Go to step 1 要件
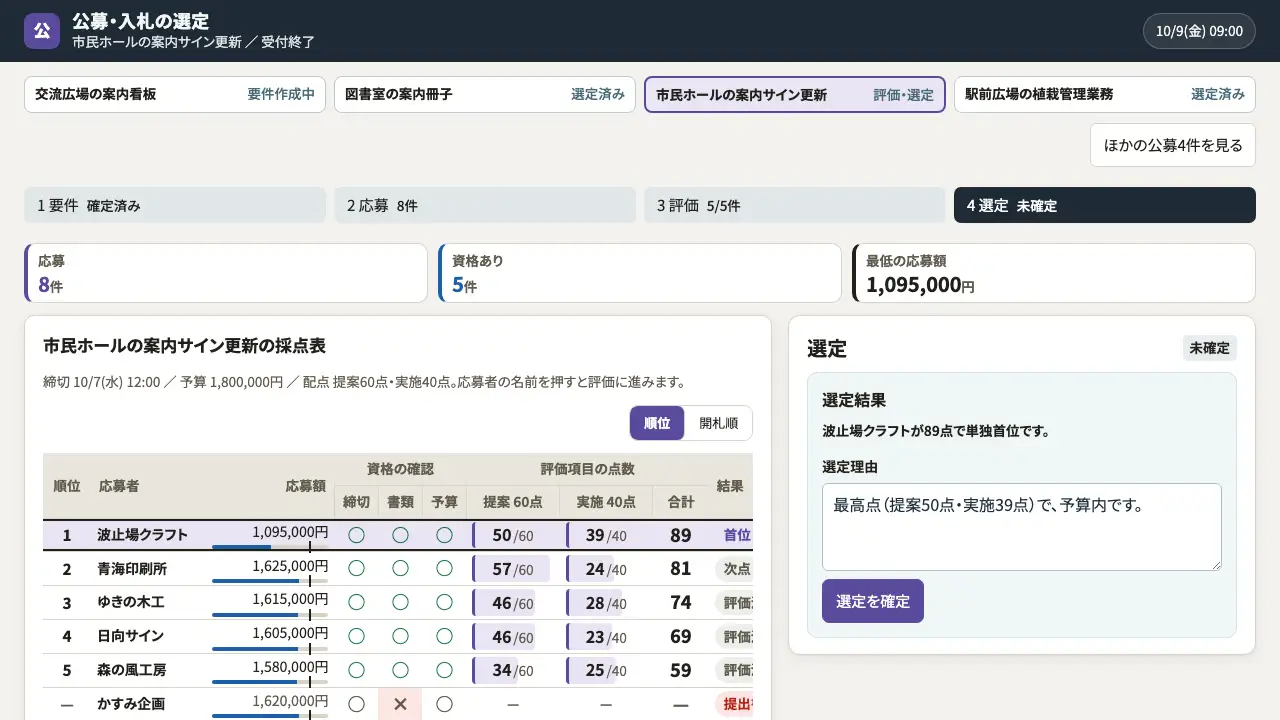The height and width of the screenshot is (720, 1280). (175, 206)
